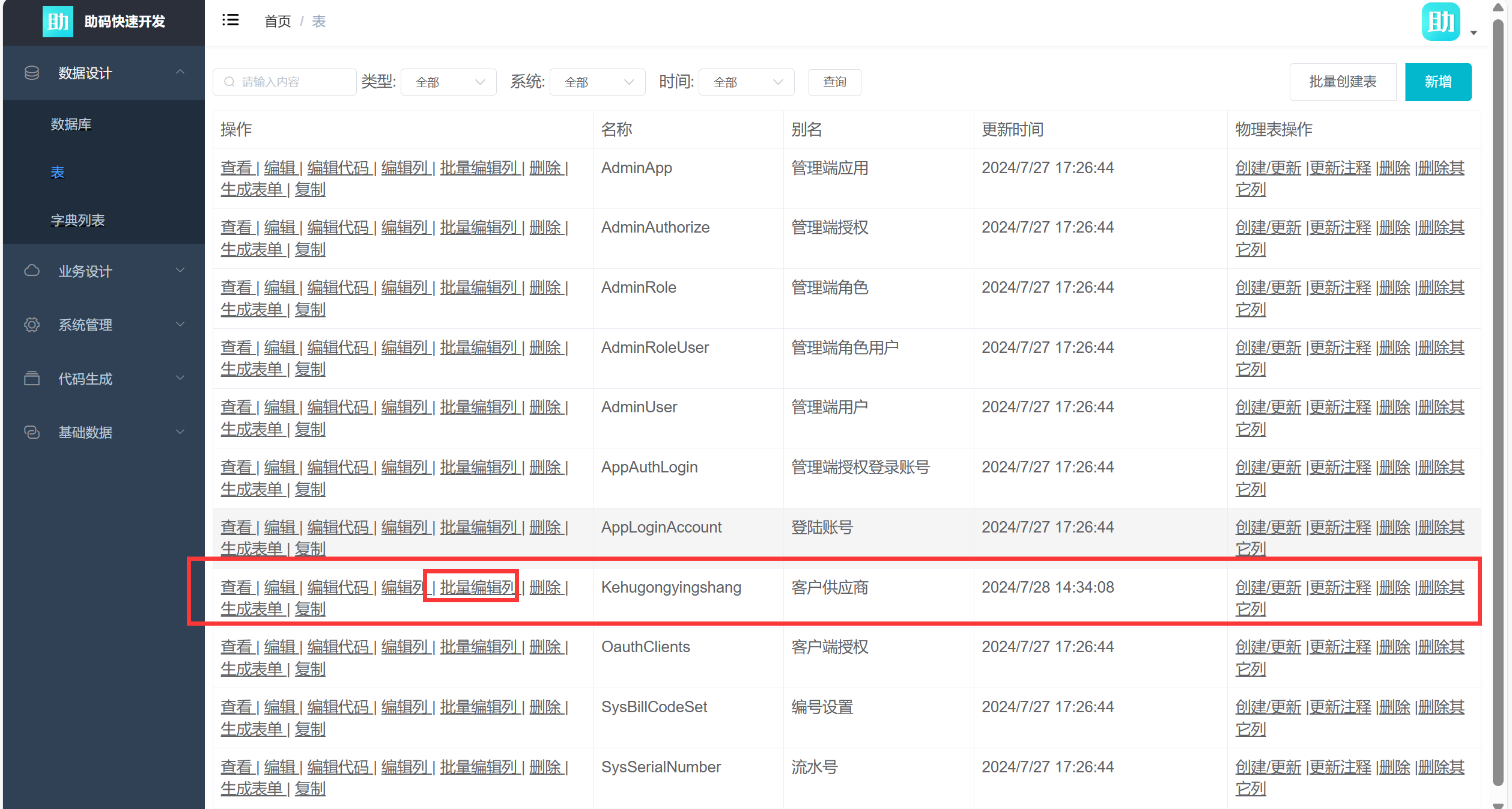Click the 业务设计 cloud icon

32,271
